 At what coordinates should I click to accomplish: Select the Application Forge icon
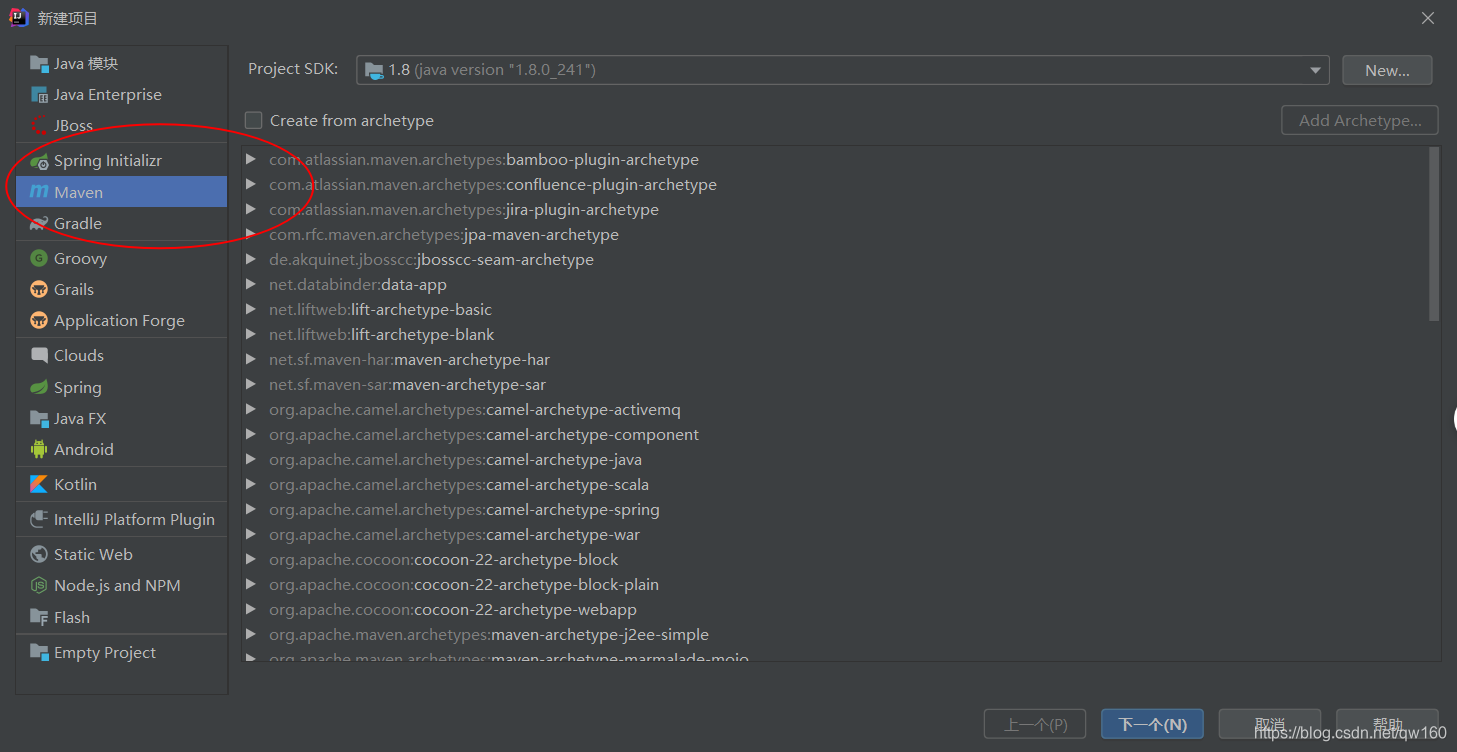click(x=39, y=321)
